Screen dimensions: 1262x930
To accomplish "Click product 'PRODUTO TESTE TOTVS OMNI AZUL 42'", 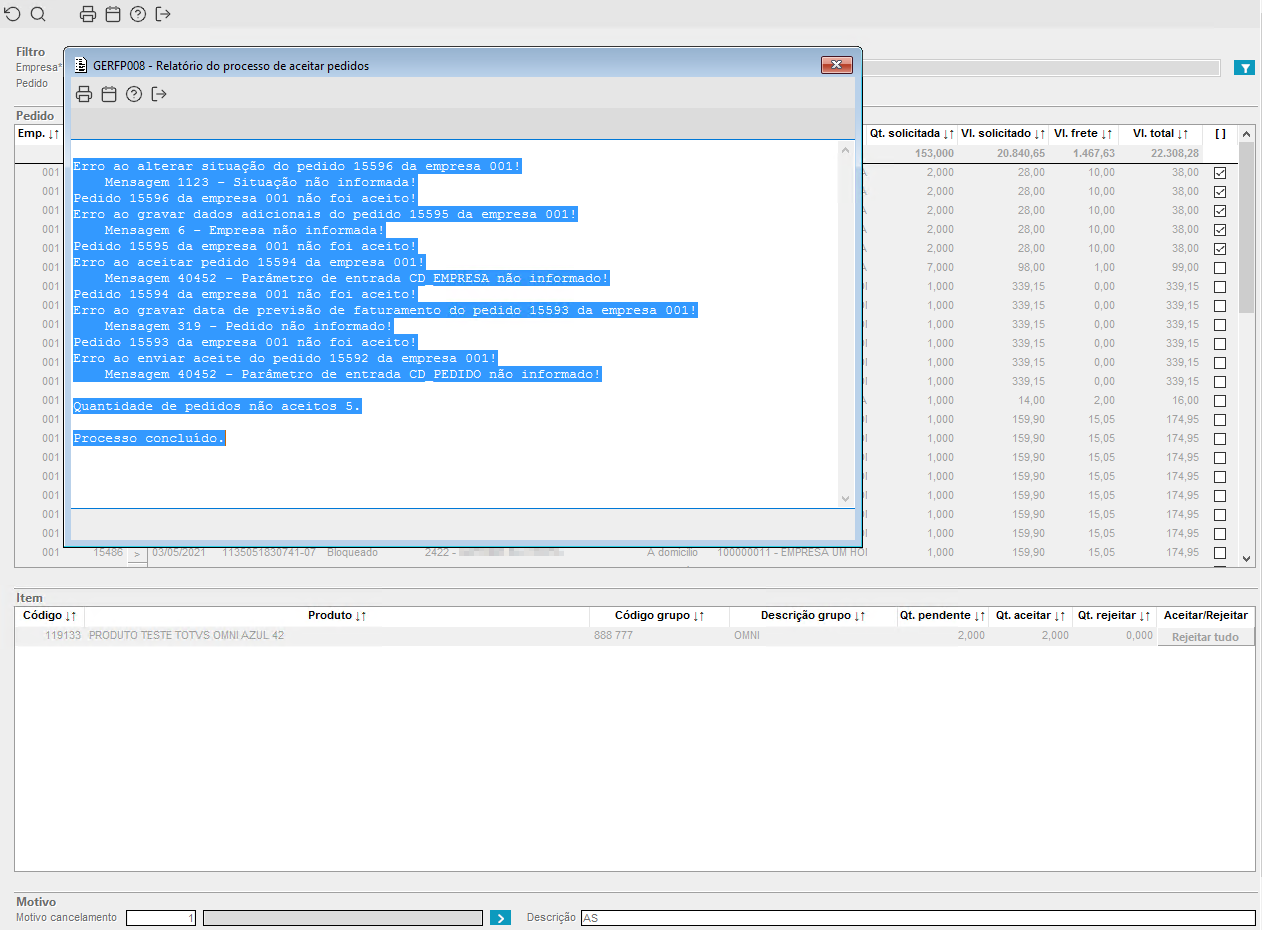I will 186,636.
